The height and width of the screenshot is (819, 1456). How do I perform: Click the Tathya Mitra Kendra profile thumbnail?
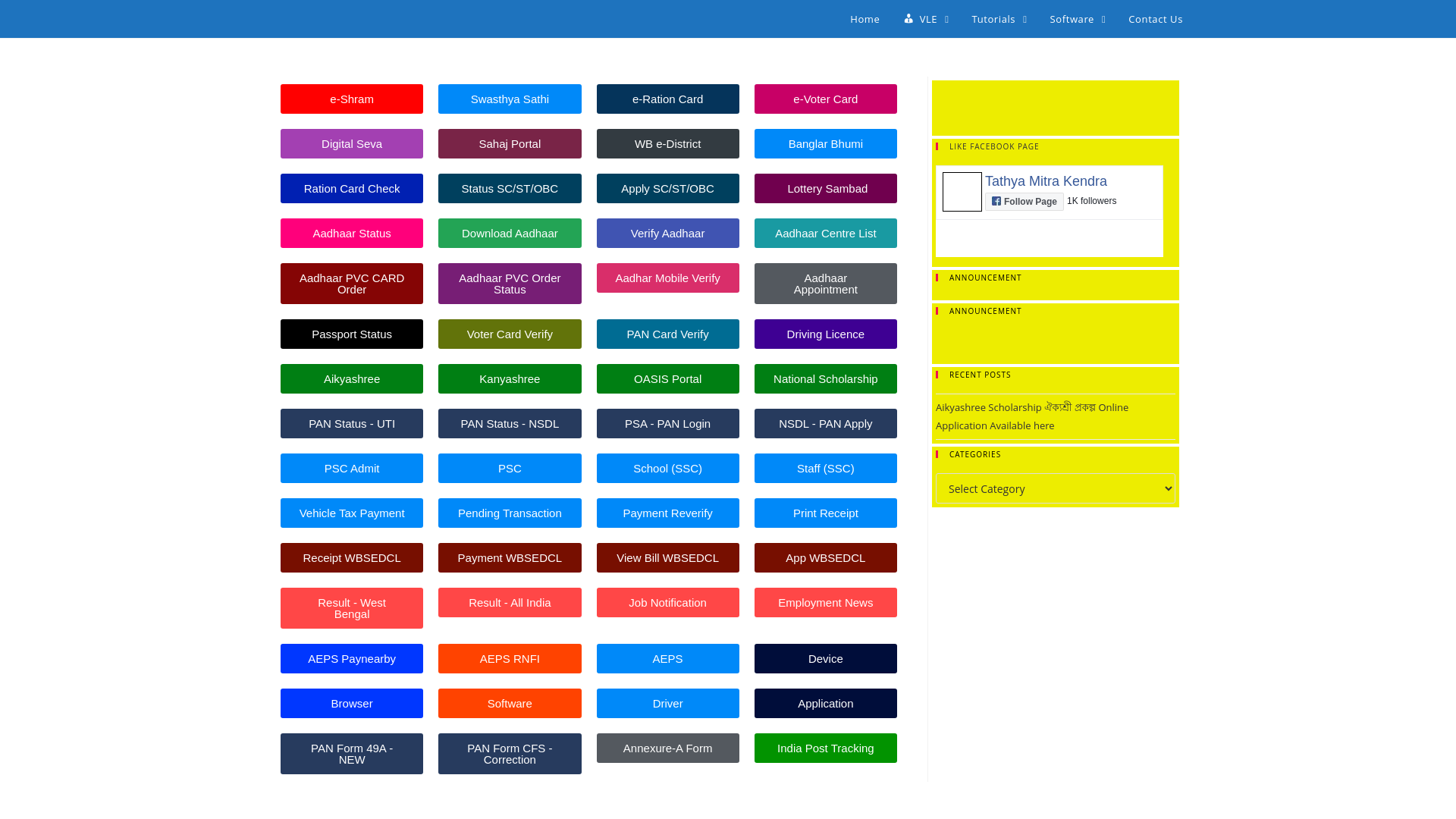coord(962,192)
